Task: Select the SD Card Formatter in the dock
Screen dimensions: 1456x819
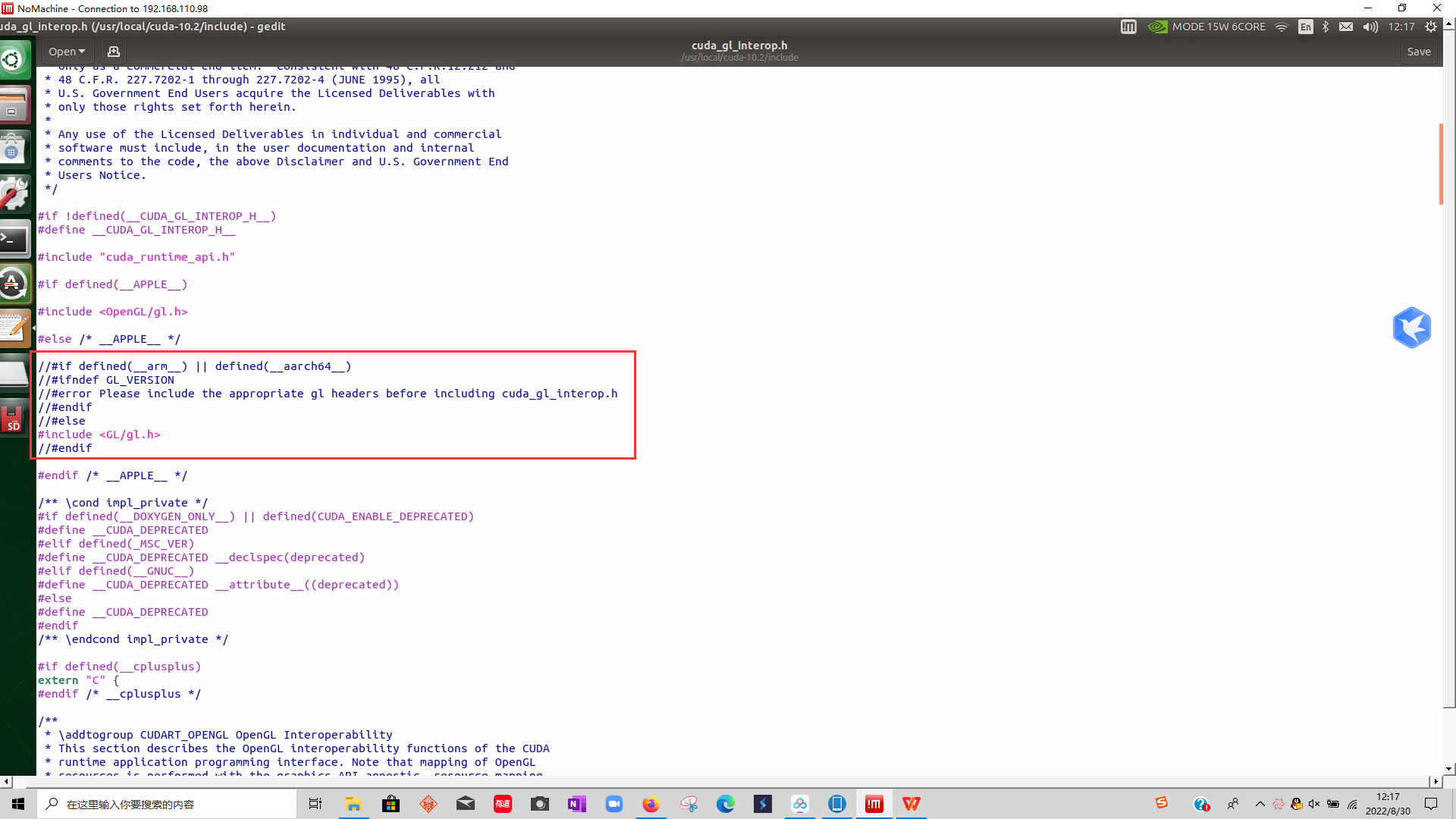Action: [15, 418]
